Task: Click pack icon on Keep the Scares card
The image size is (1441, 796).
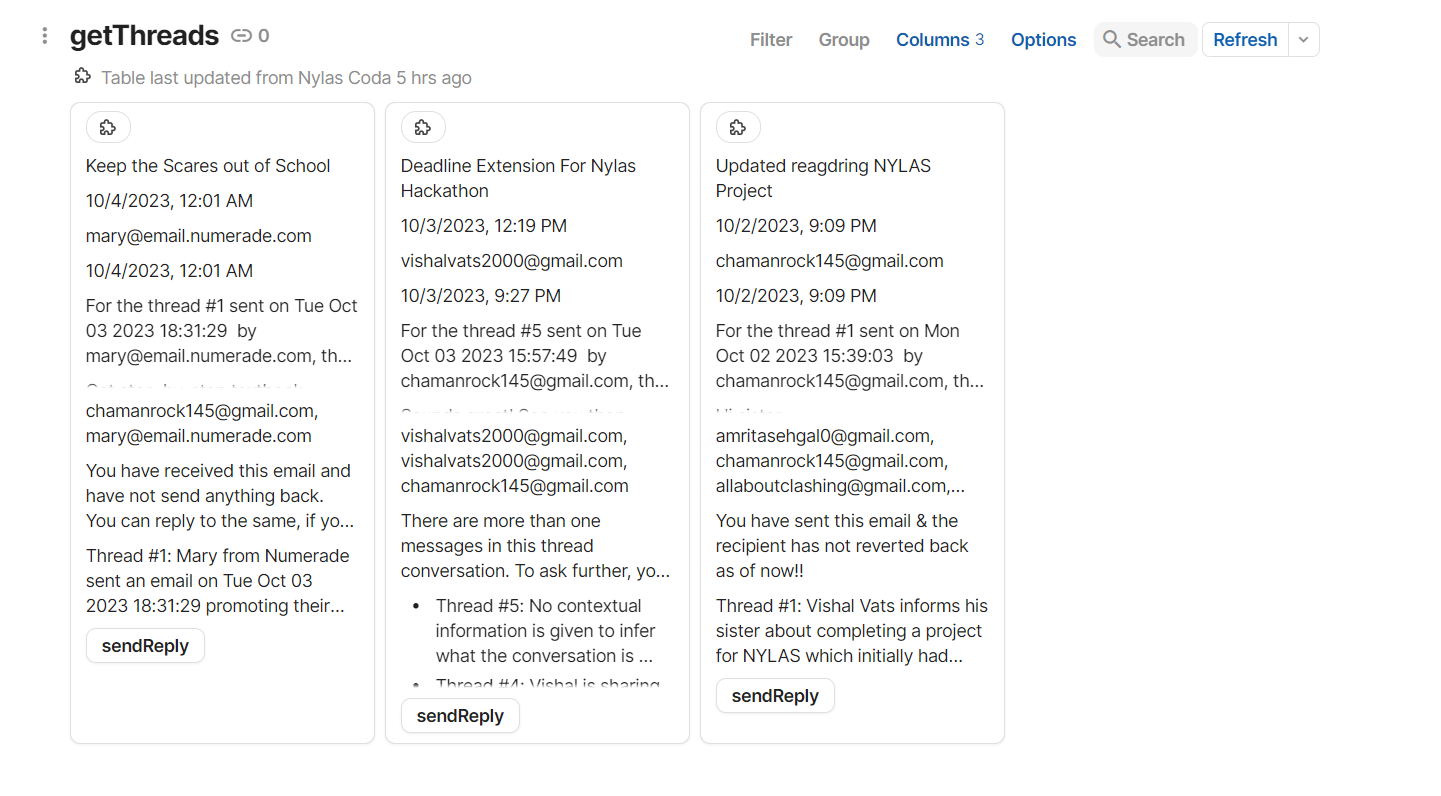Action: coord(108,127)
